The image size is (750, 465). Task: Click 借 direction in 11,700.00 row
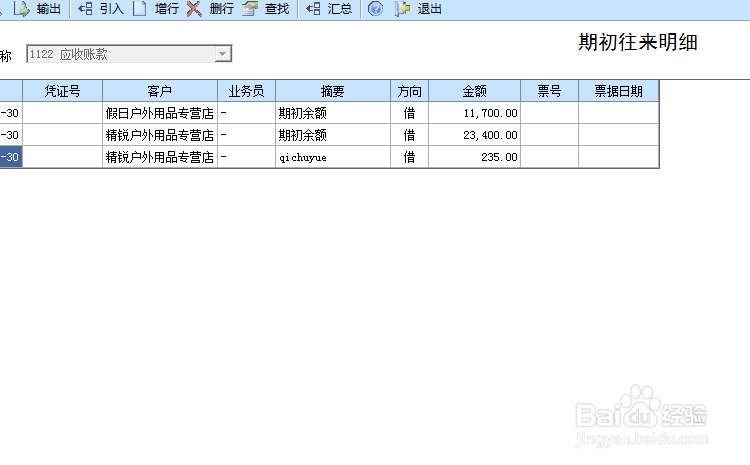click(x=409, y=113)
